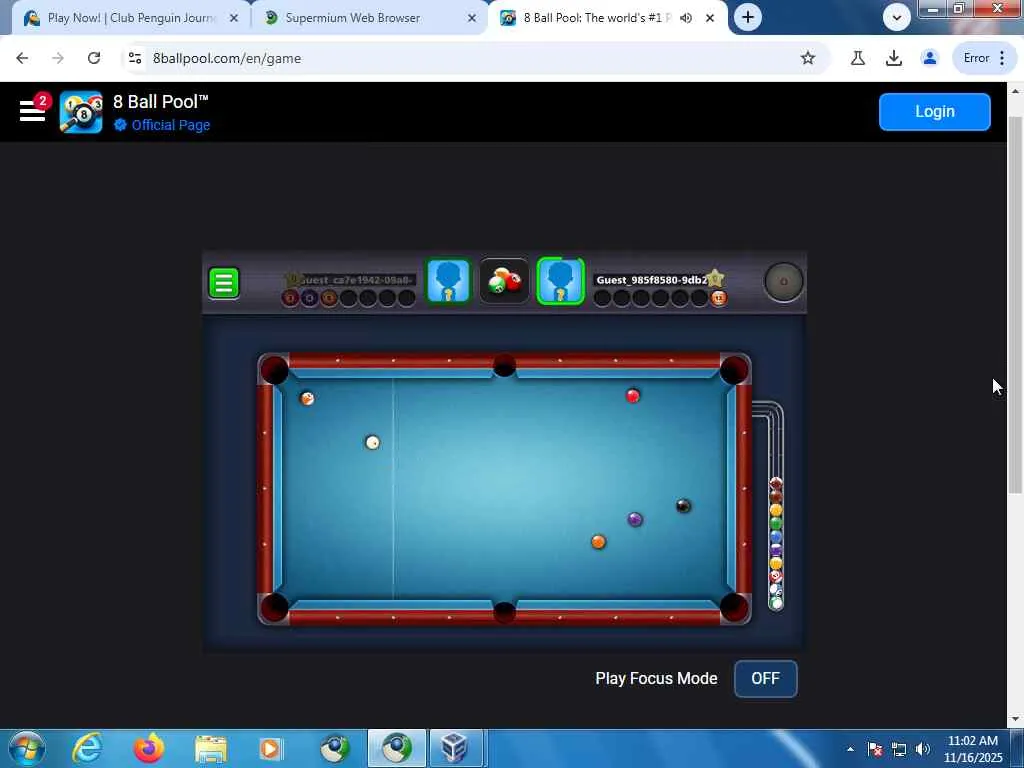The width and height of the screenshot is (1024, 768).
Task: Open a new browser tab
Action: (x=748, y=18)
